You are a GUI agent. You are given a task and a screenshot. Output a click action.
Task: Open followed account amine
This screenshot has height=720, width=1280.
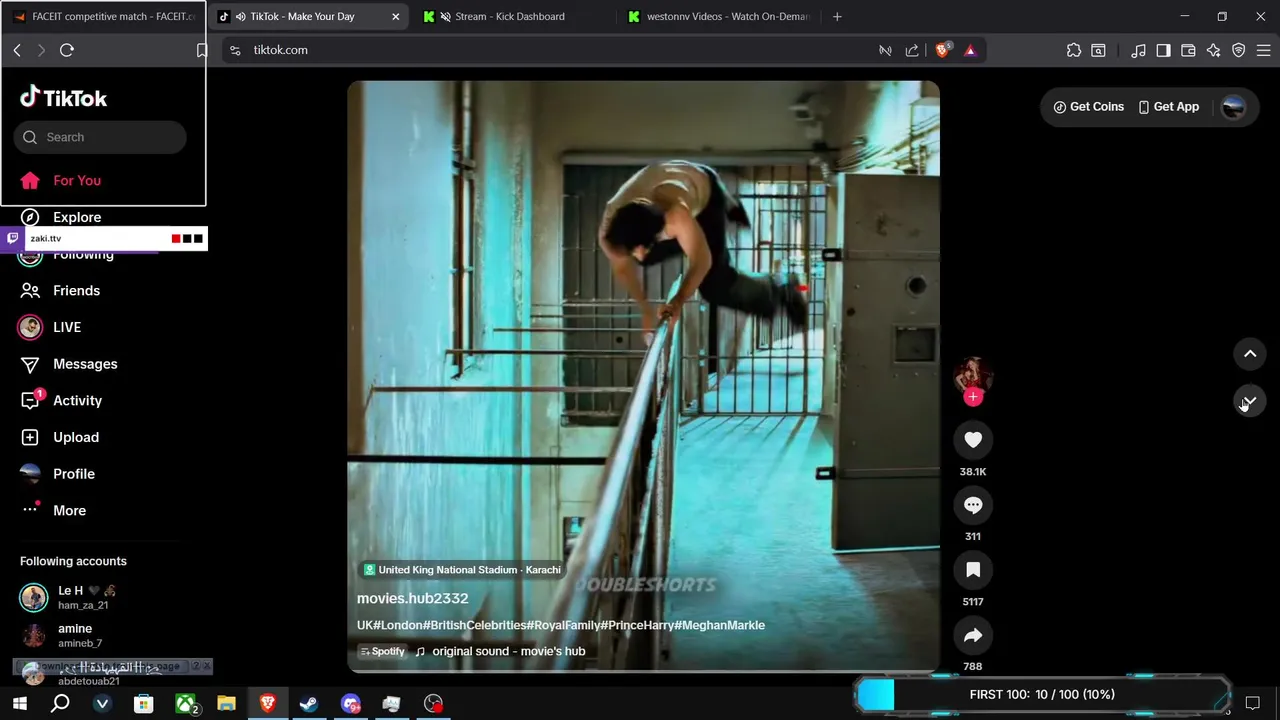pos(62,635)
